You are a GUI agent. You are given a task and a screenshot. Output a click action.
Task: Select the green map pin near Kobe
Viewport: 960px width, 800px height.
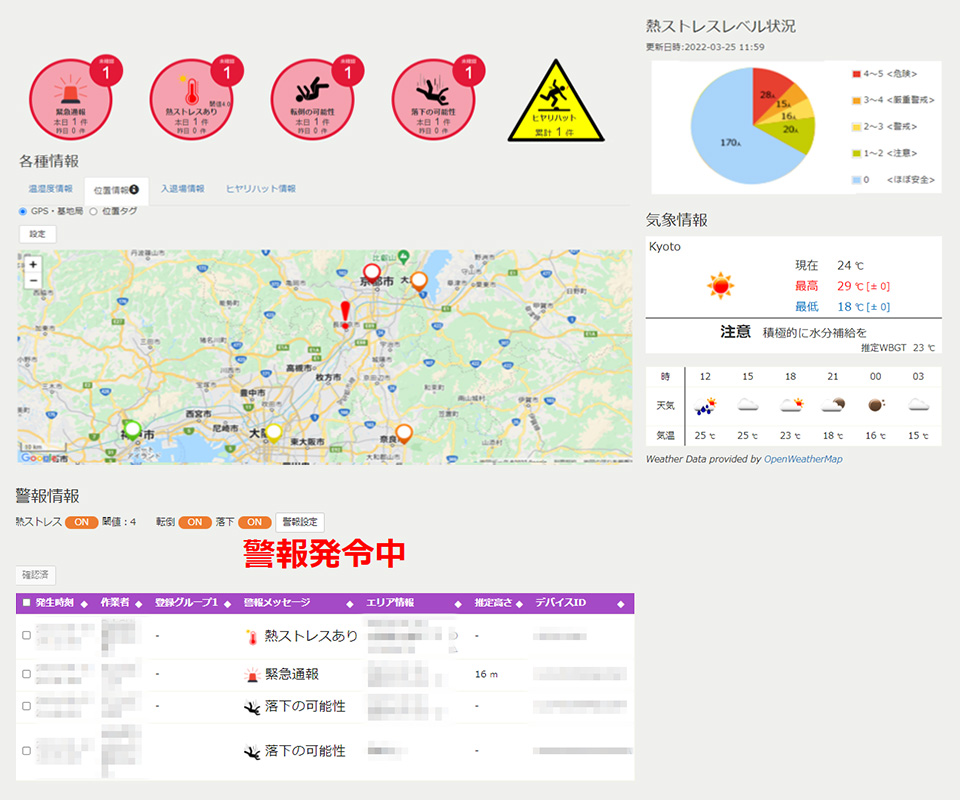pos(132,429)
